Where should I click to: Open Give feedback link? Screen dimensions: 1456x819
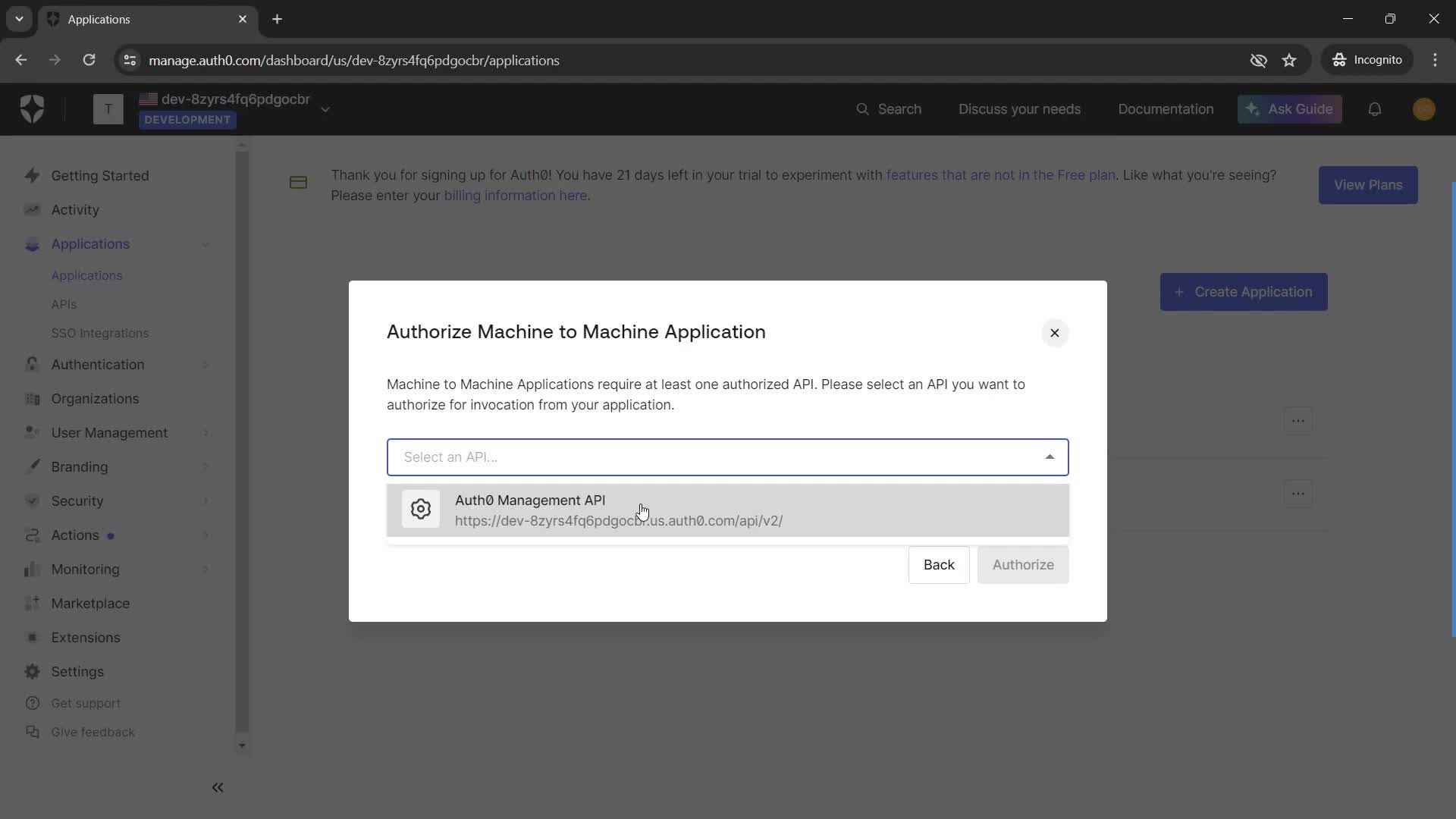pyautogui.click(x=93, y=732)
